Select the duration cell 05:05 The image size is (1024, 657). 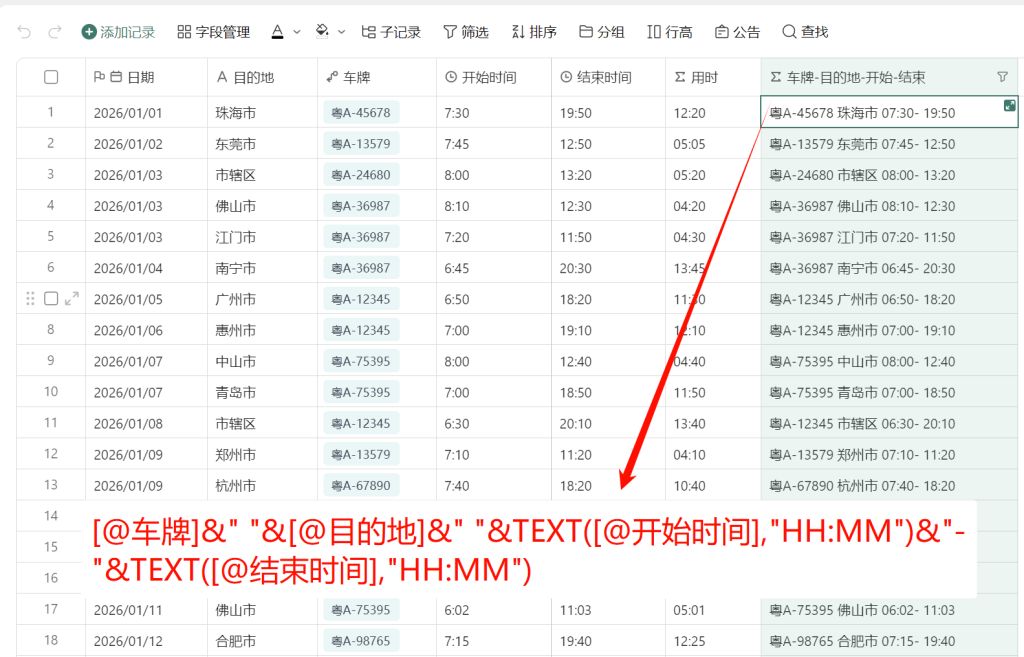713,144
